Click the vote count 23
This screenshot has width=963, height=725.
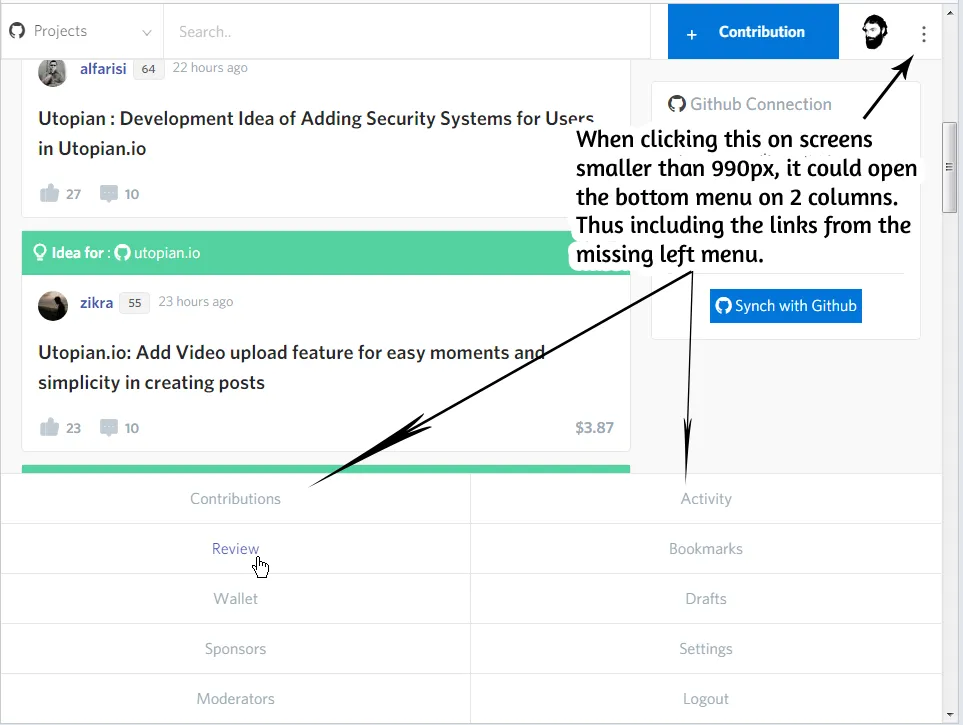tap(74, 428)
